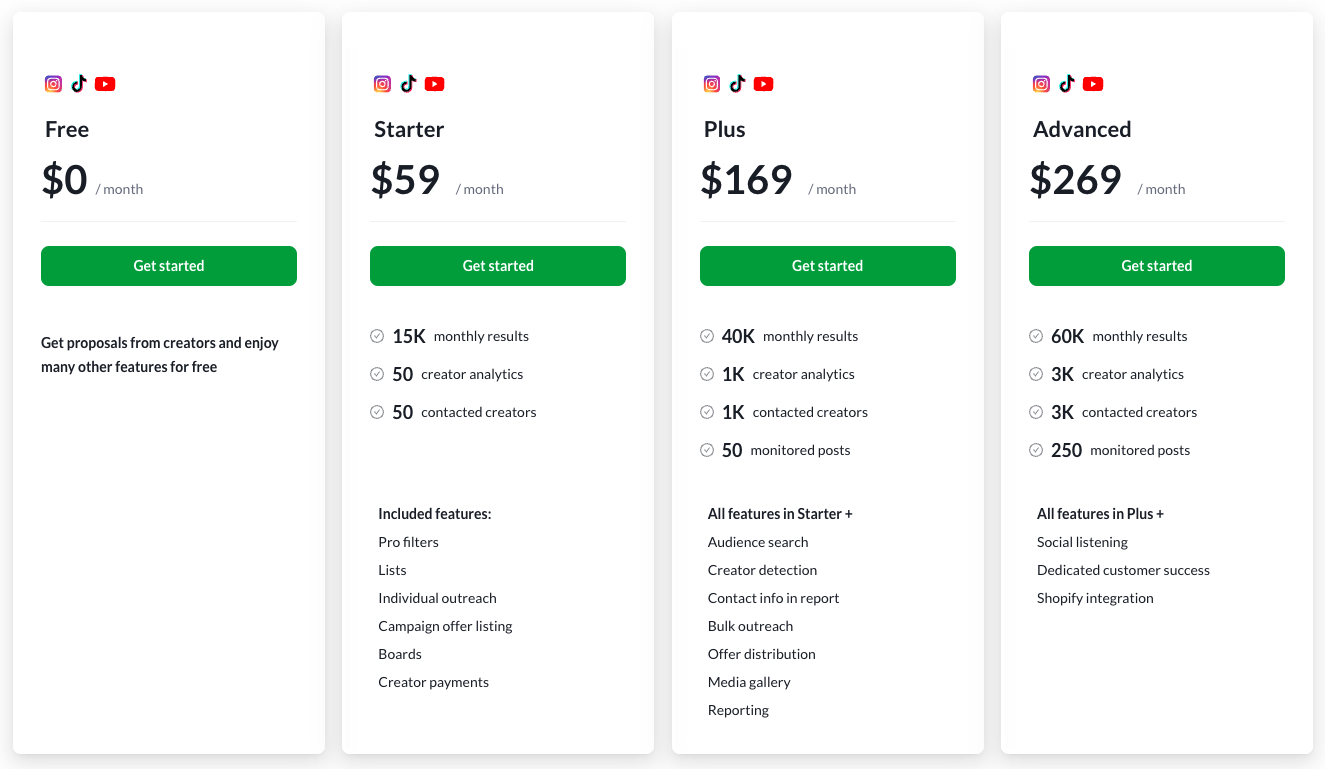Click YouTube icon in Starter plan
1325x769 pixels.
coord(434,84)
